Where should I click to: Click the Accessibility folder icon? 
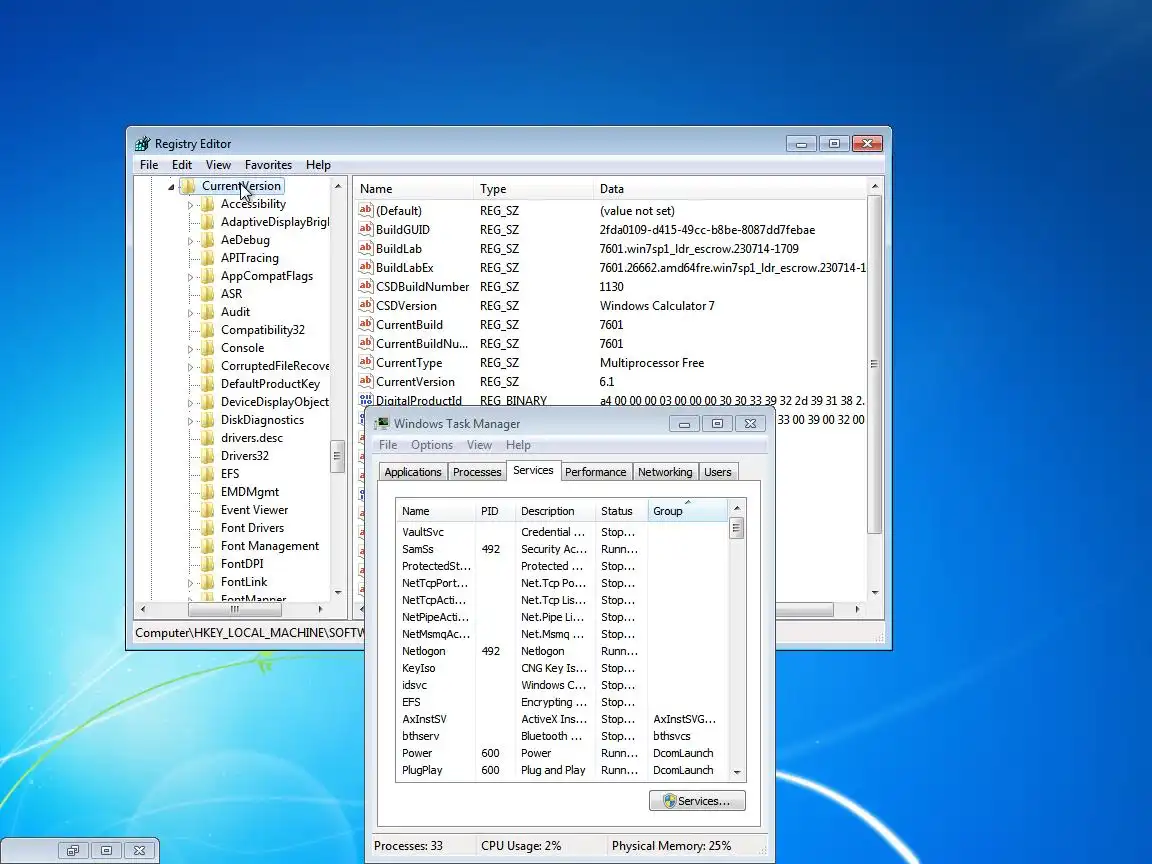208,204
